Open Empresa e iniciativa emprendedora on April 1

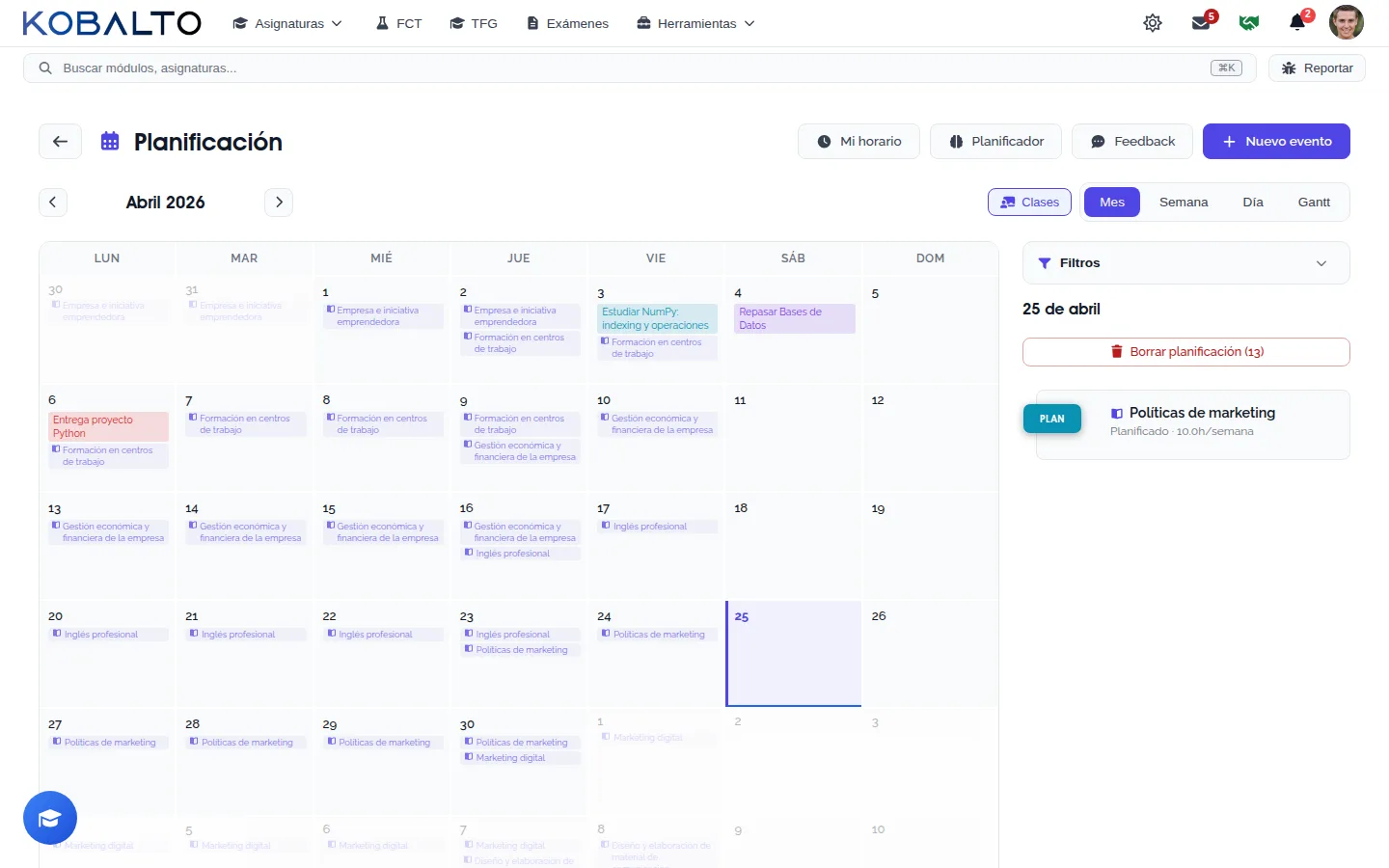click(x=383, y=316)
